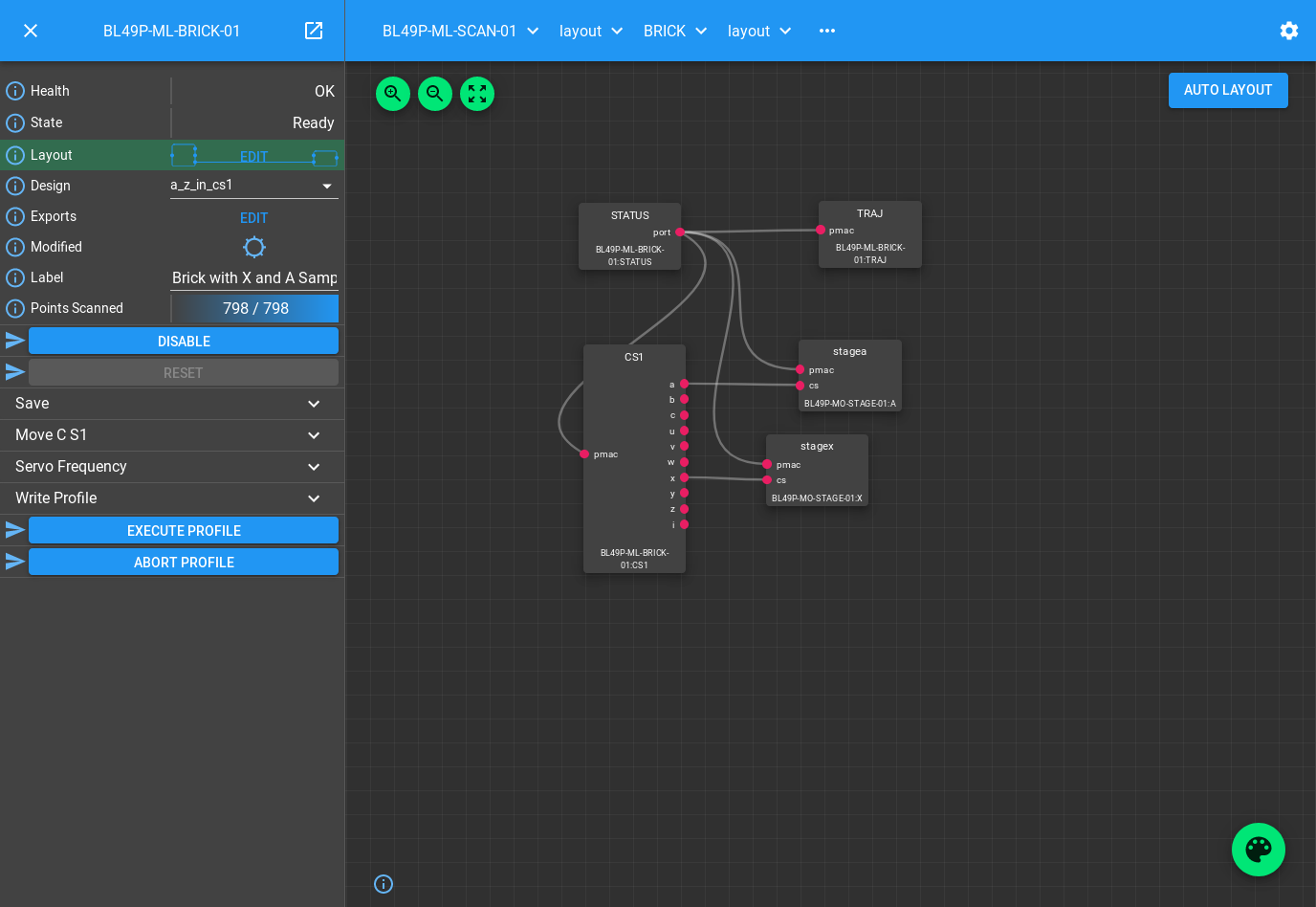Click the info icon beside Health
This screenshot has height=907, width=1316.
coord(15,91)
